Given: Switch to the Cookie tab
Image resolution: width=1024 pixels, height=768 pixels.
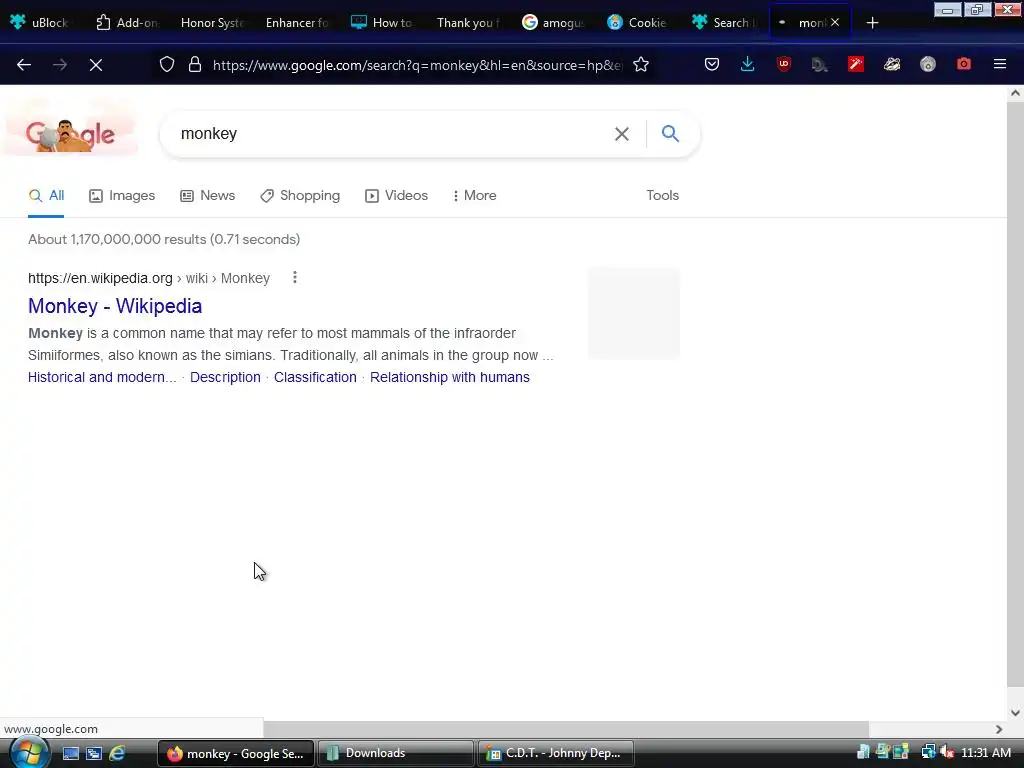Looking at the screenshot, I should pyautogui.click(x=637, y=22).
